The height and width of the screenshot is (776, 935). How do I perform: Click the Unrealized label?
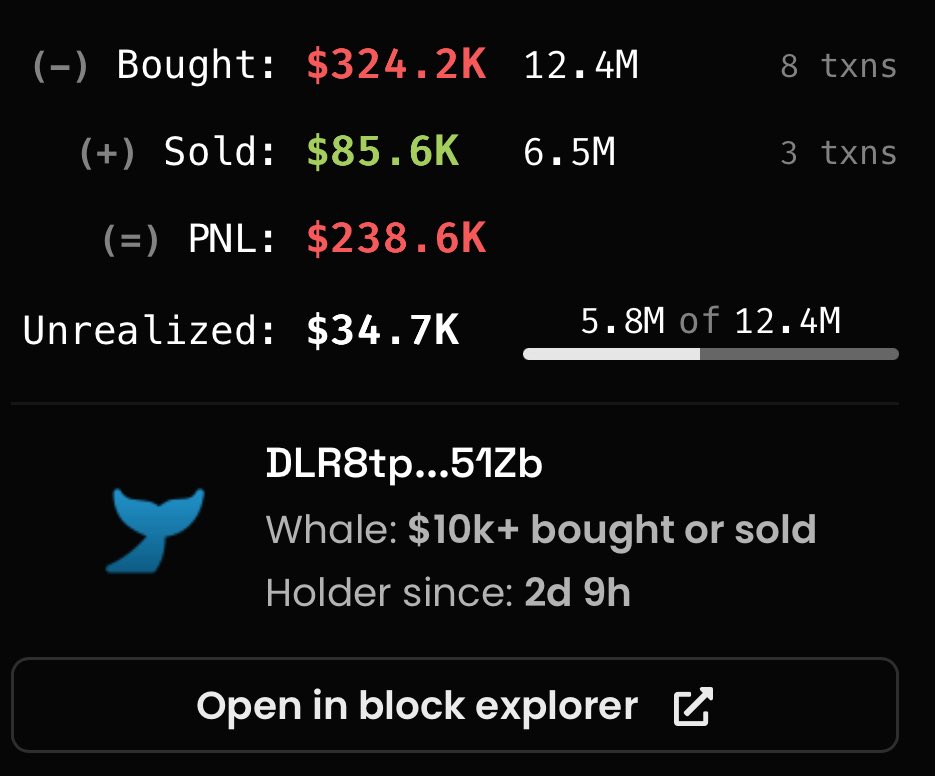[150, 330]
